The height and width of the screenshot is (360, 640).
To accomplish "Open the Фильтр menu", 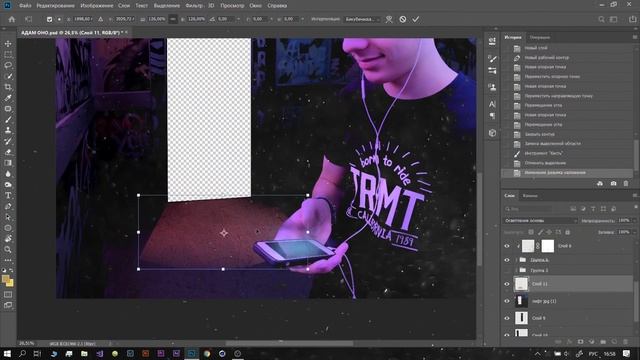I will point(194,6).
